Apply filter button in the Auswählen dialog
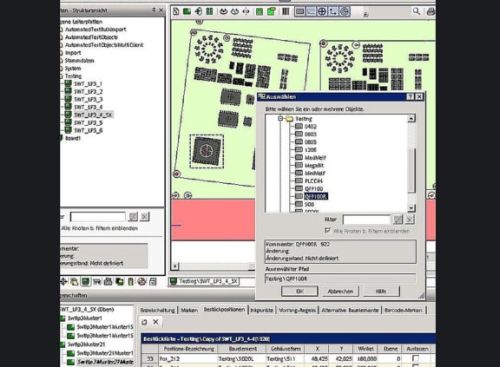The image size is (500, 367). (398, 220)
